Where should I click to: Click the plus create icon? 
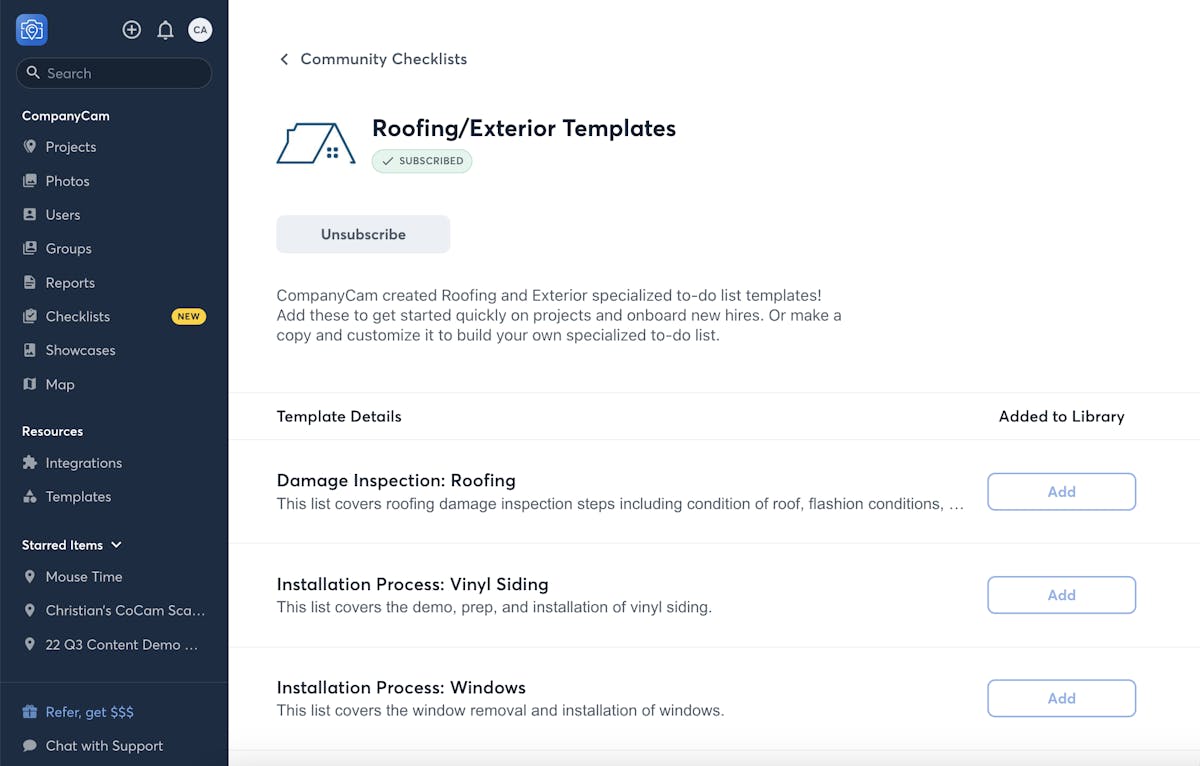click(131, 30)
